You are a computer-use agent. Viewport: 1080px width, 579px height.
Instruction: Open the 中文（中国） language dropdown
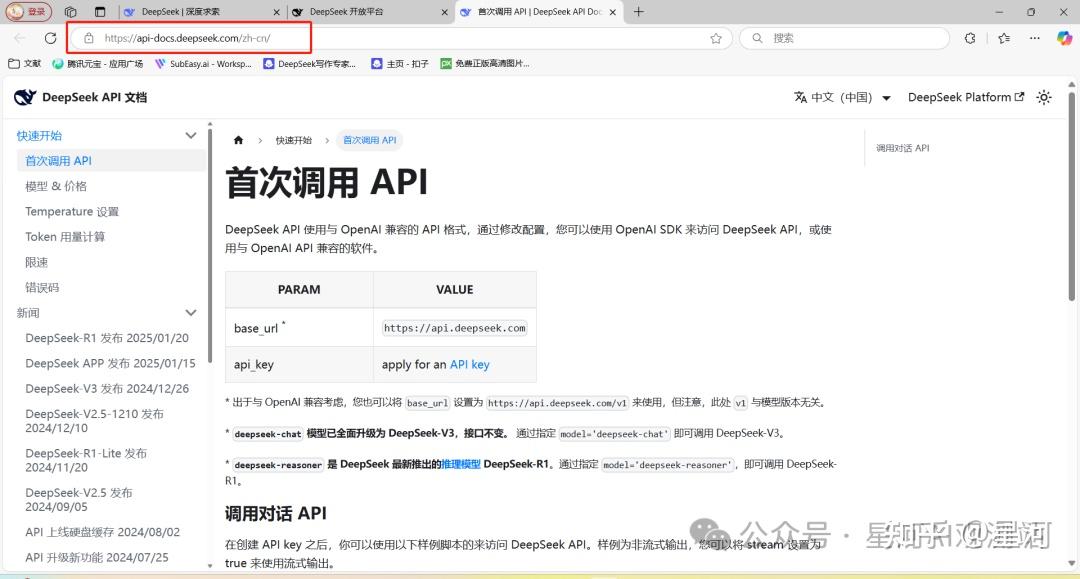point(842,98)
